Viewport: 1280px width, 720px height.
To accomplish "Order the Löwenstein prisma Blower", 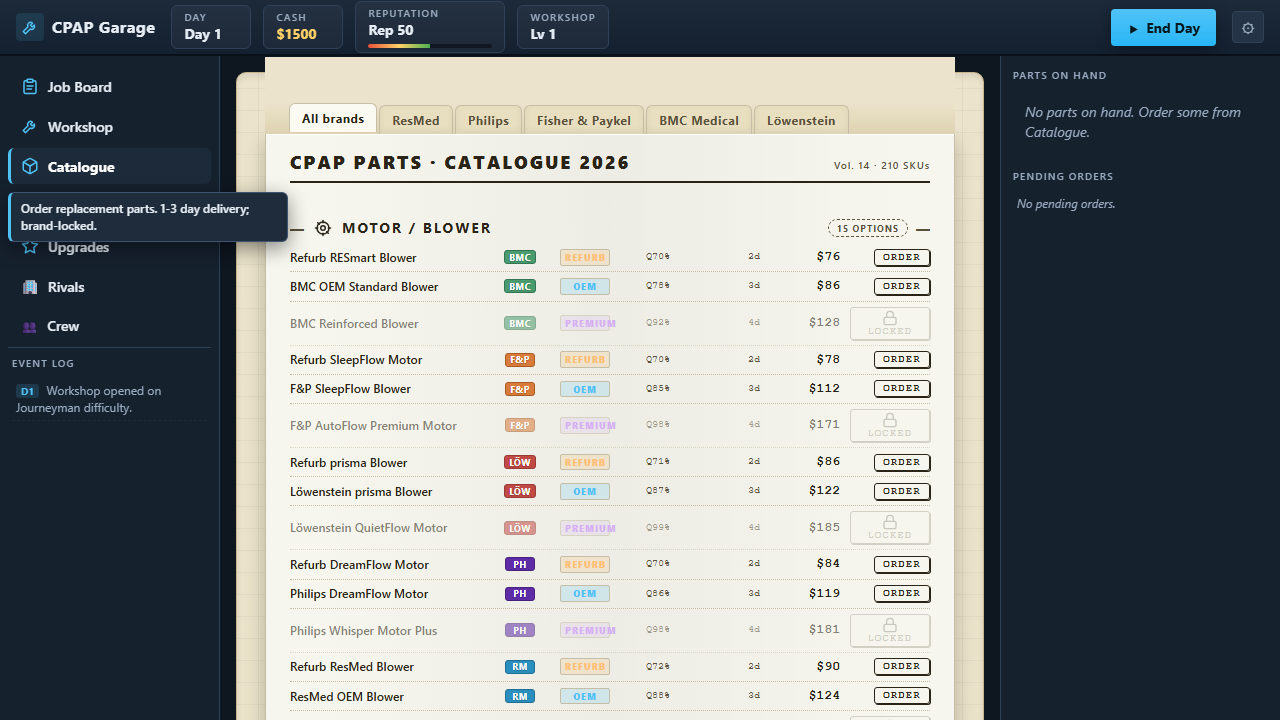I will click(x=902, y=491).
